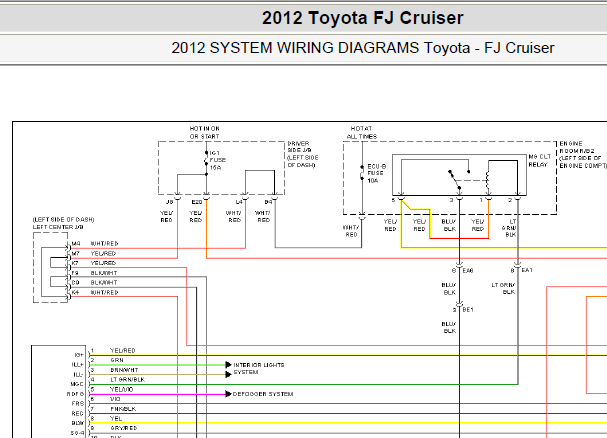Viewport: 607px width, 438px height.
Task: Click the INTERIOR LIGHTS SYSTEM reference
Action: click(259, 368)
